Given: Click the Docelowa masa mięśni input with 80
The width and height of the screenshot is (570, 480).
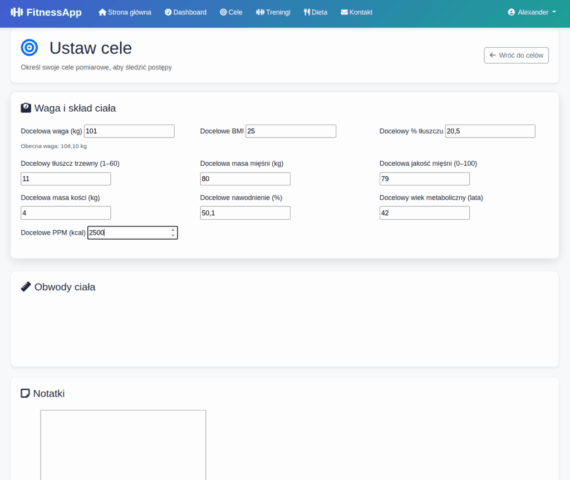Looking at the screenshot, I should (x=245, y=179).
